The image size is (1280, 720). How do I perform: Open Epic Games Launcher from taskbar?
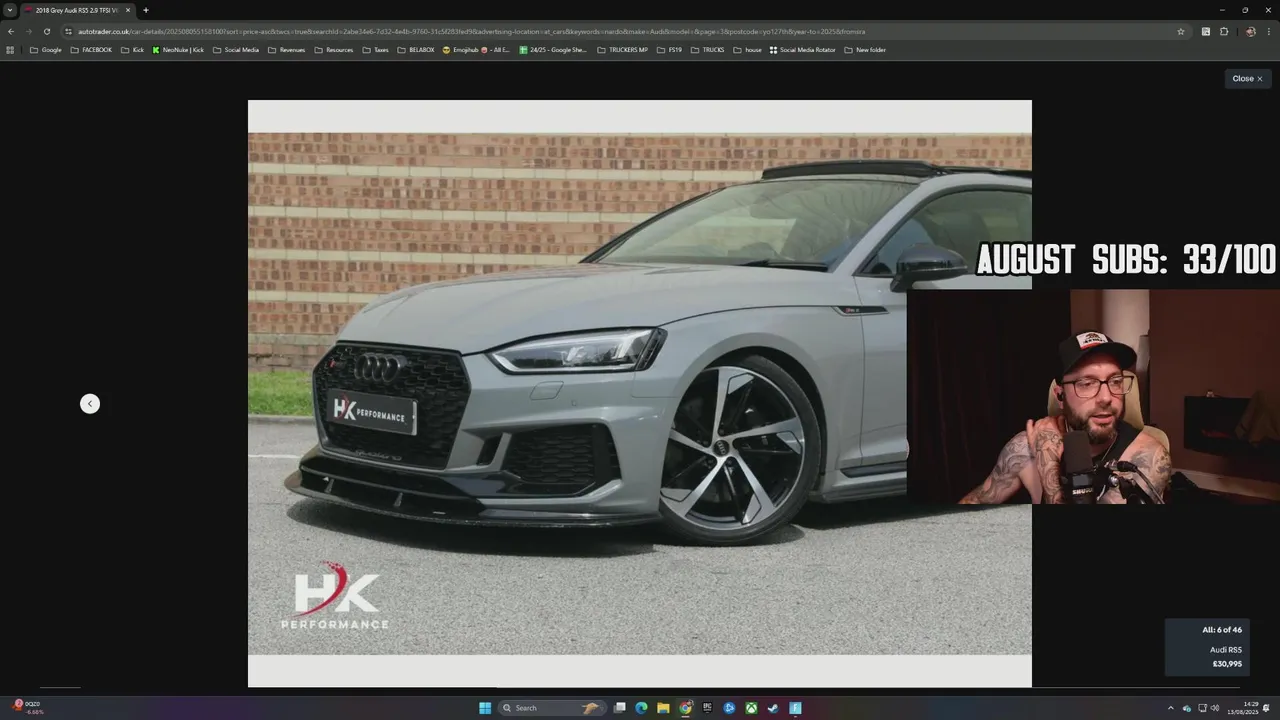tap(707, 708)
